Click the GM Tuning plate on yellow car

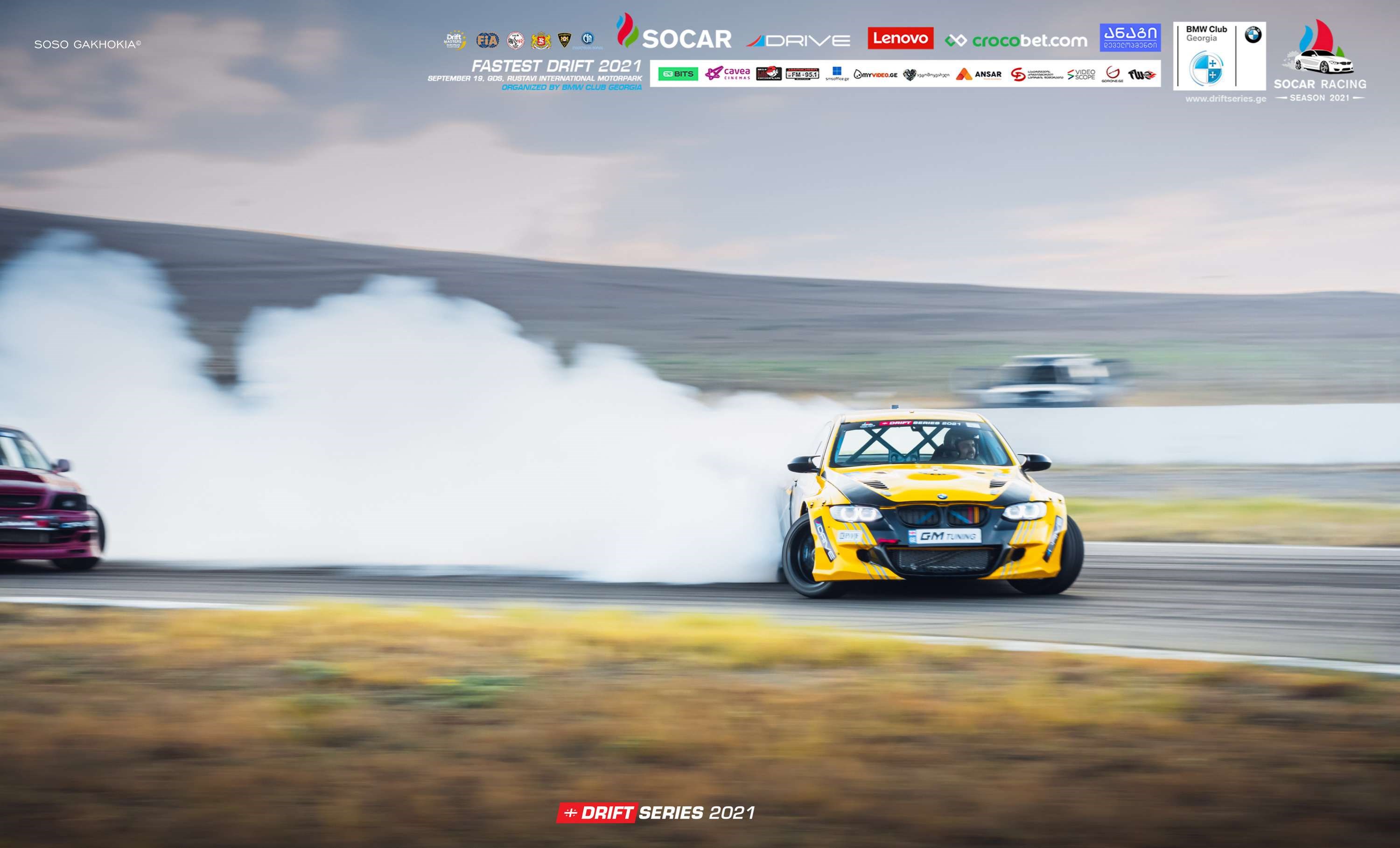[x=945, y=535]
